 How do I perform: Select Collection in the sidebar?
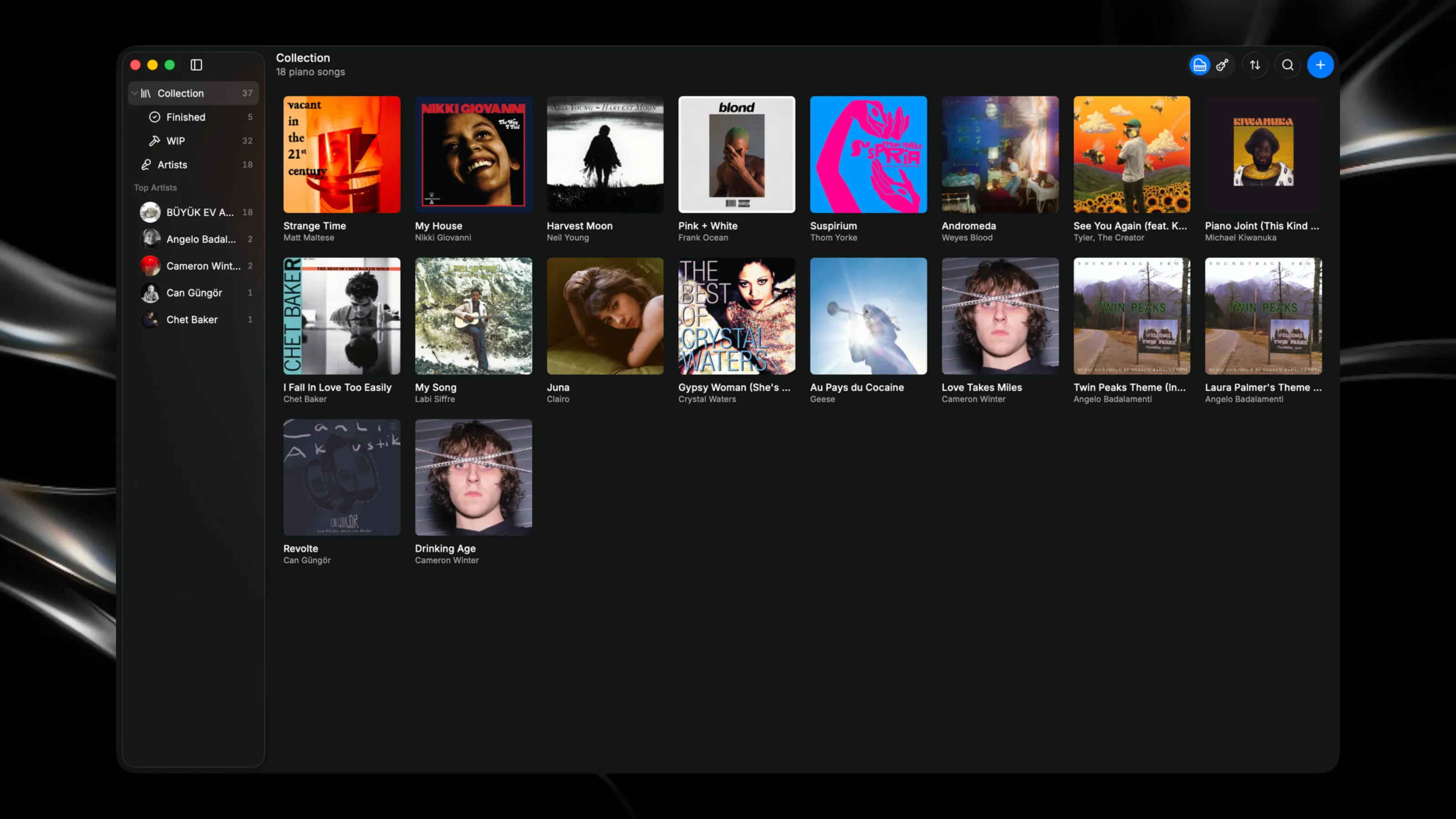click(193, 93)
